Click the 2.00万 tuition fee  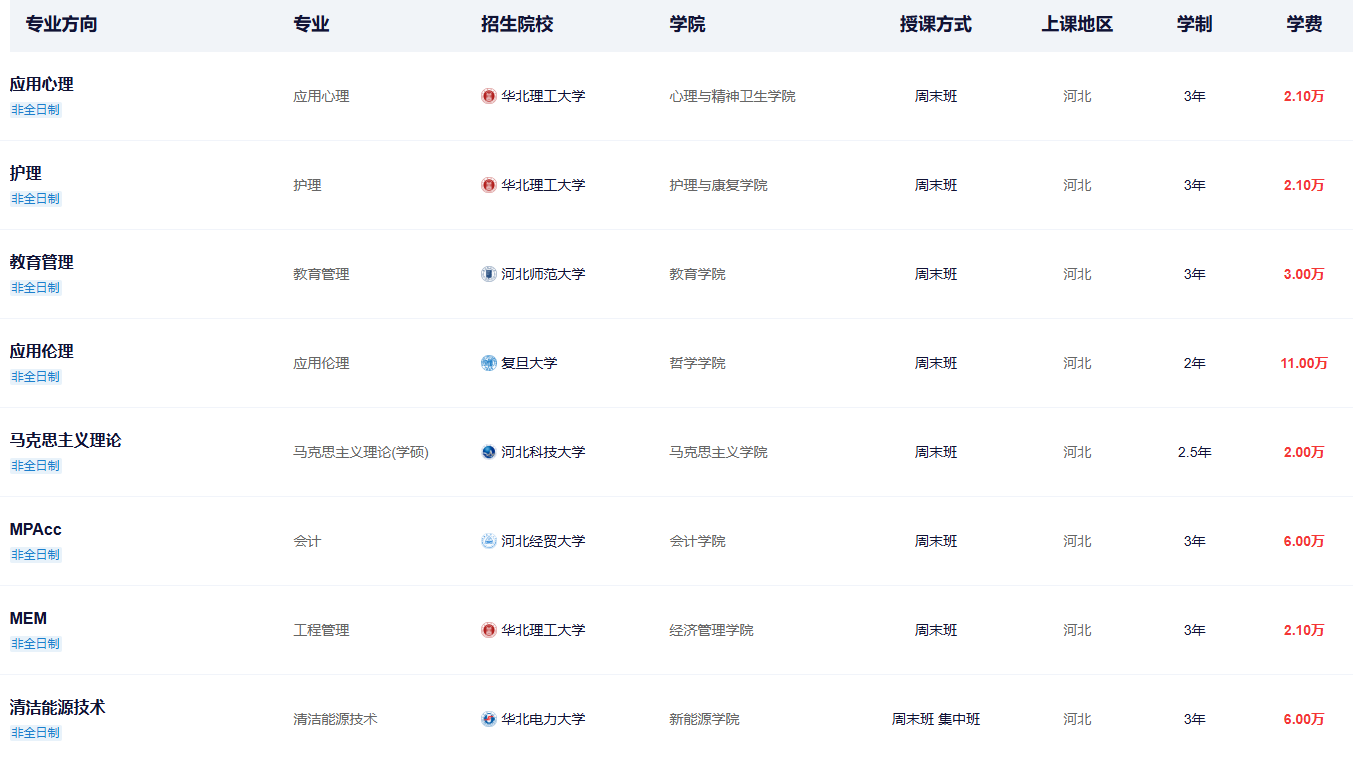[x=1304, y=452]
